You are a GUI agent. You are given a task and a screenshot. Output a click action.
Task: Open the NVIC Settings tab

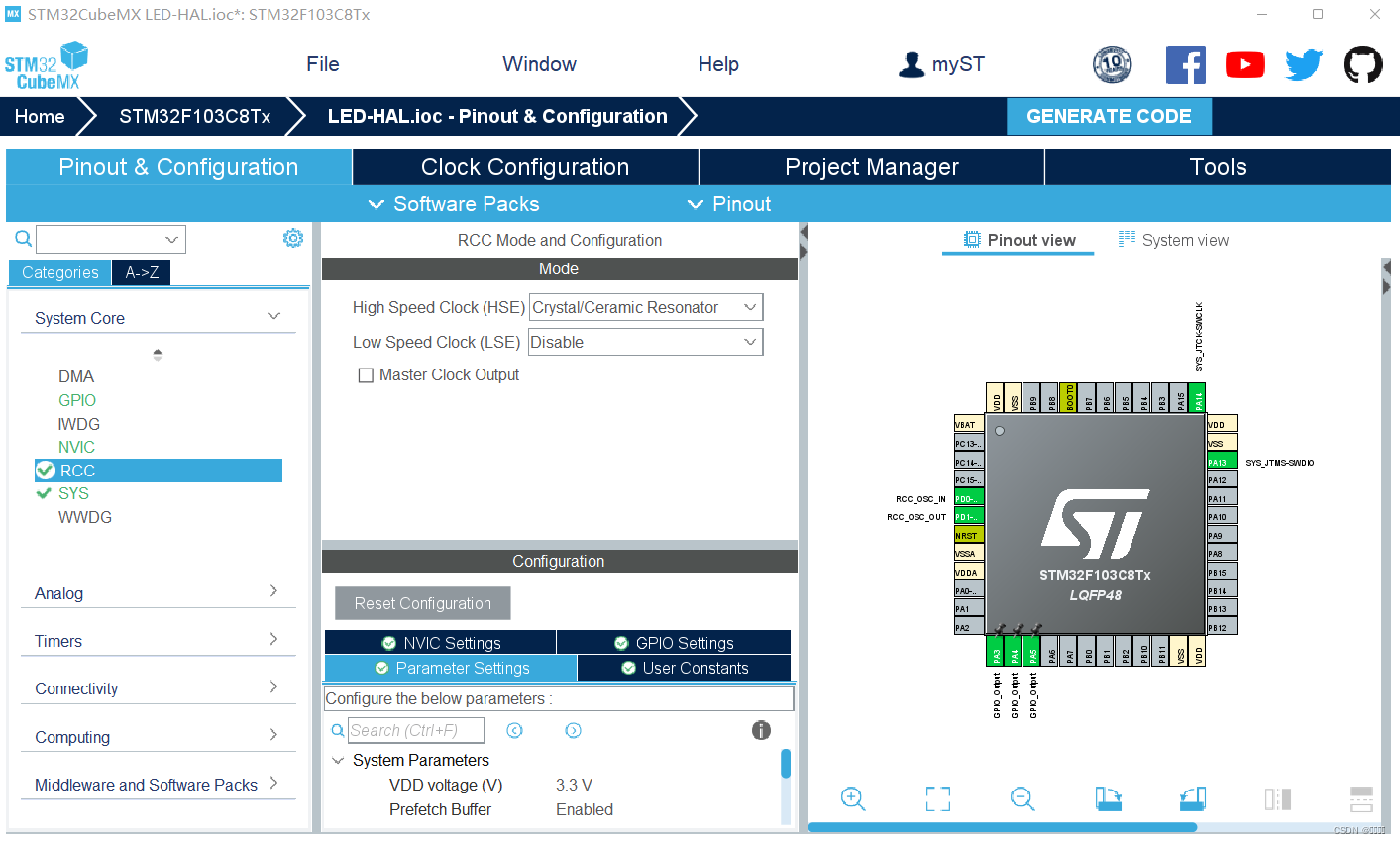441,643
